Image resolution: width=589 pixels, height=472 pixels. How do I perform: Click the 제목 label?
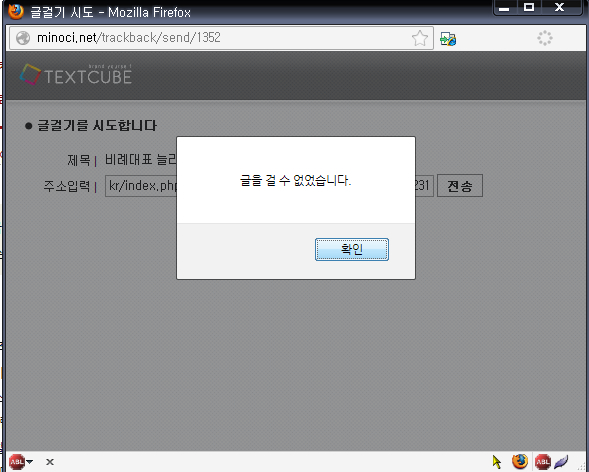tap(79, 161)
